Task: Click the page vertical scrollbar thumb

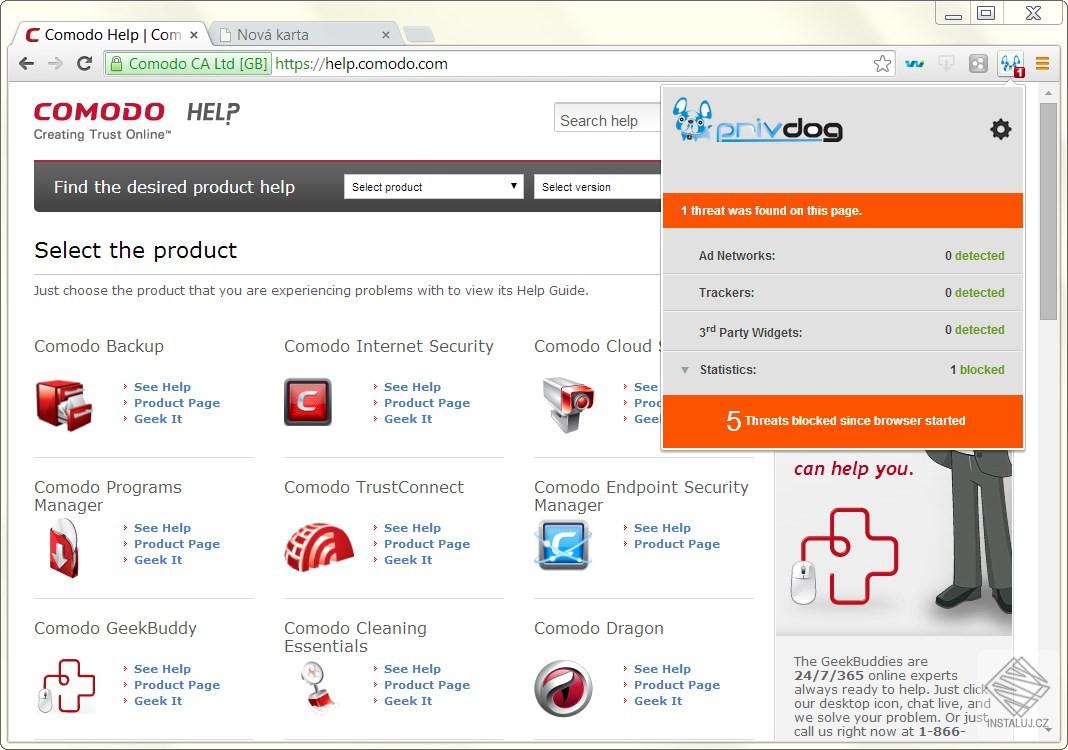Action: tap(1048, 211)
